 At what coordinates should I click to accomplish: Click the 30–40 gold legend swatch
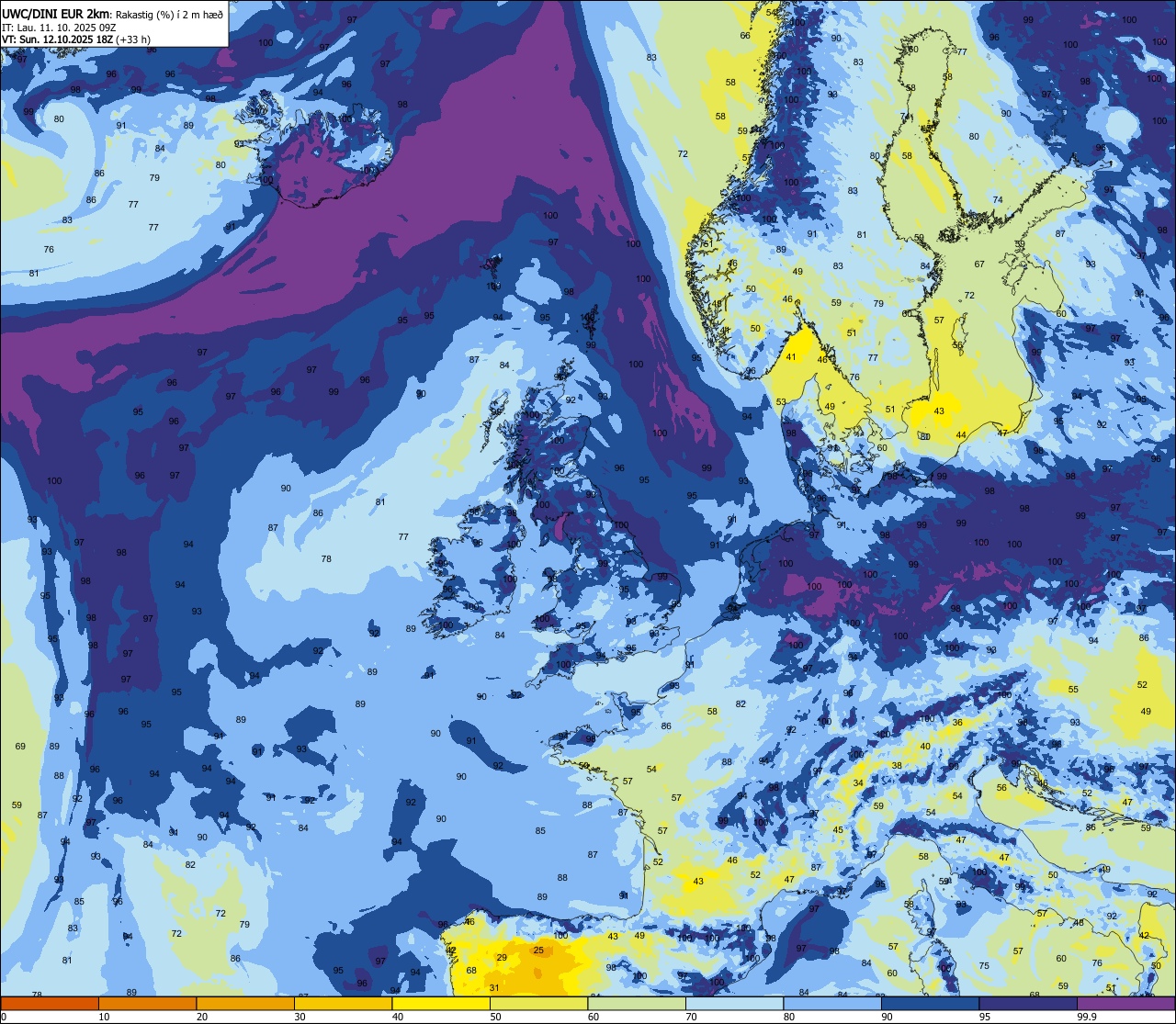tap(343, 1003)
